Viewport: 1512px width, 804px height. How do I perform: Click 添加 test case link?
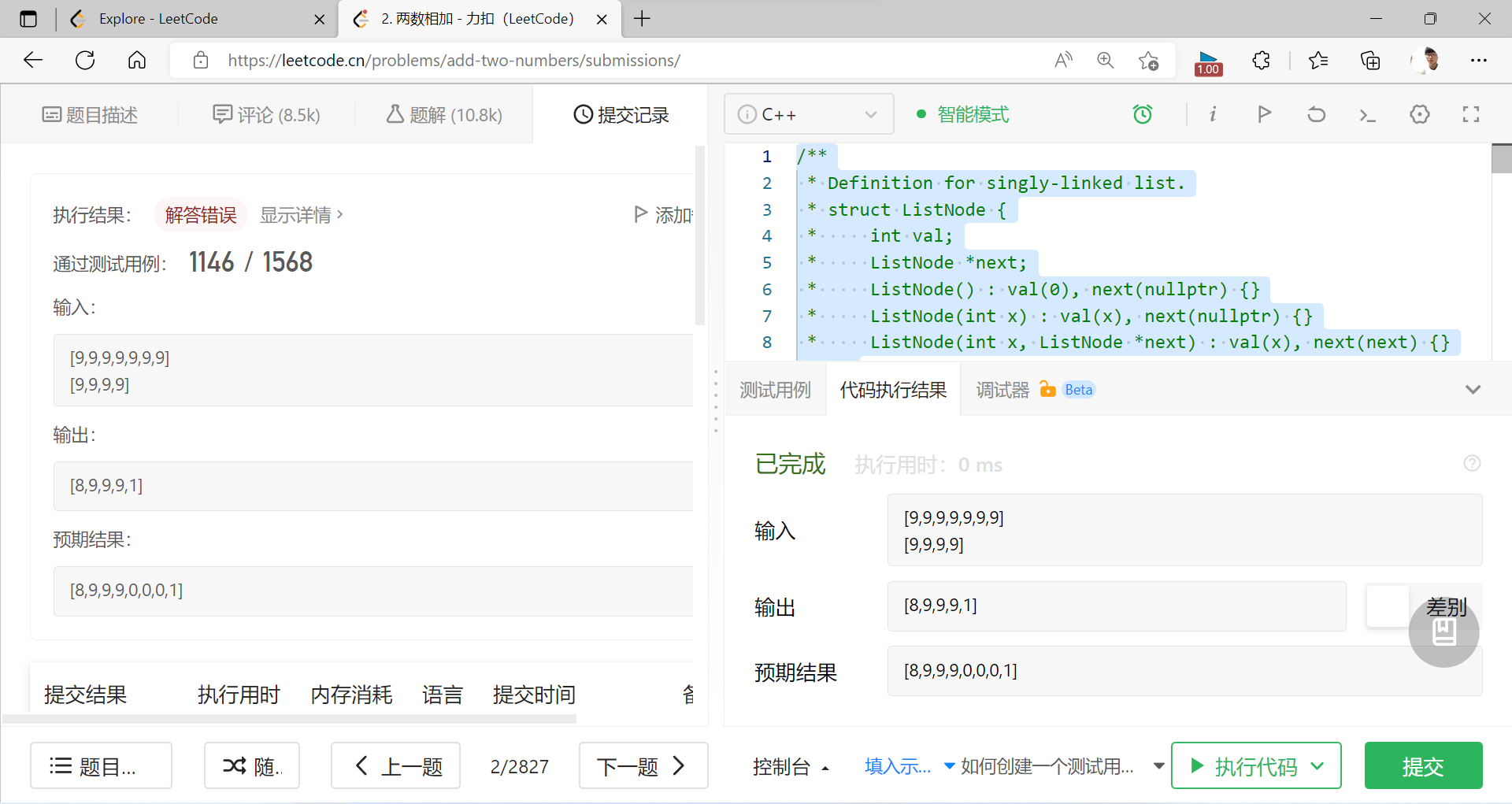pos(663,215)
